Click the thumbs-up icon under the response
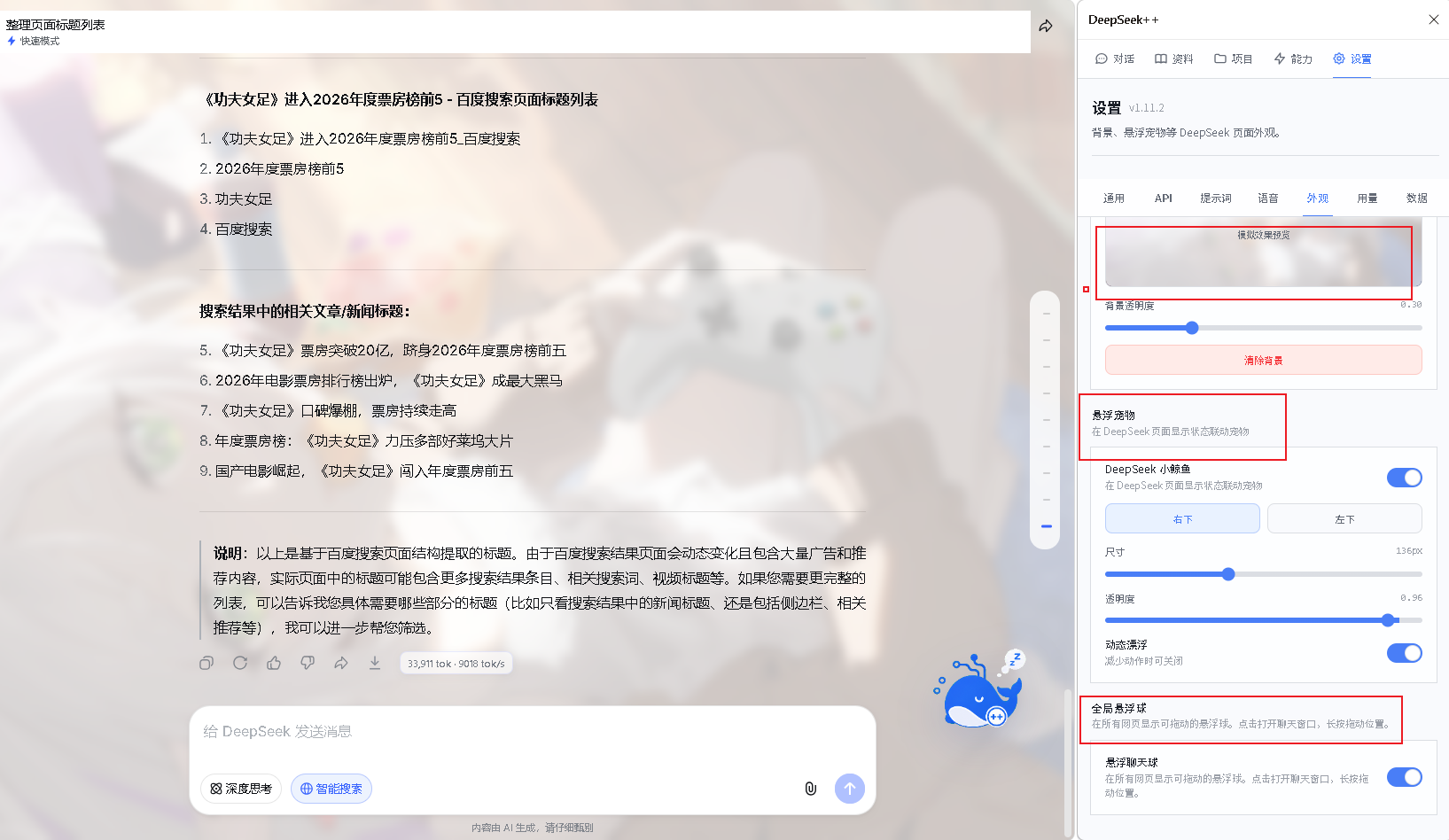Screen dimensions: 1449x840 274,663
